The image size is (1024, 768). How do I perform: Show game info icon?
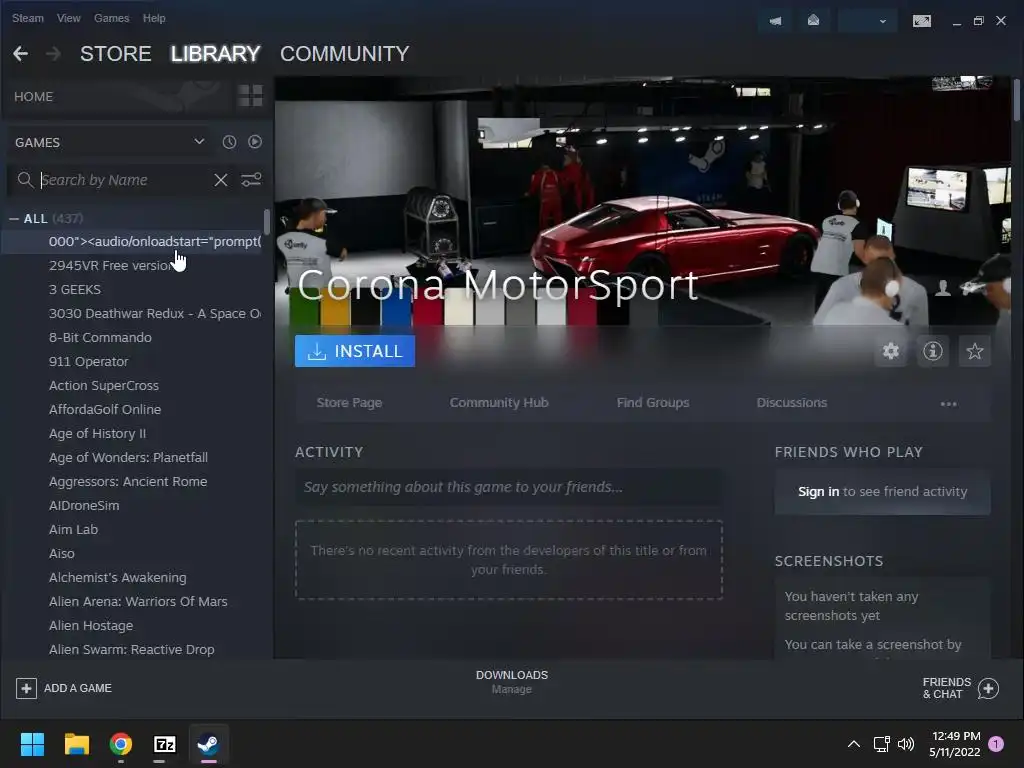(933, 351)
